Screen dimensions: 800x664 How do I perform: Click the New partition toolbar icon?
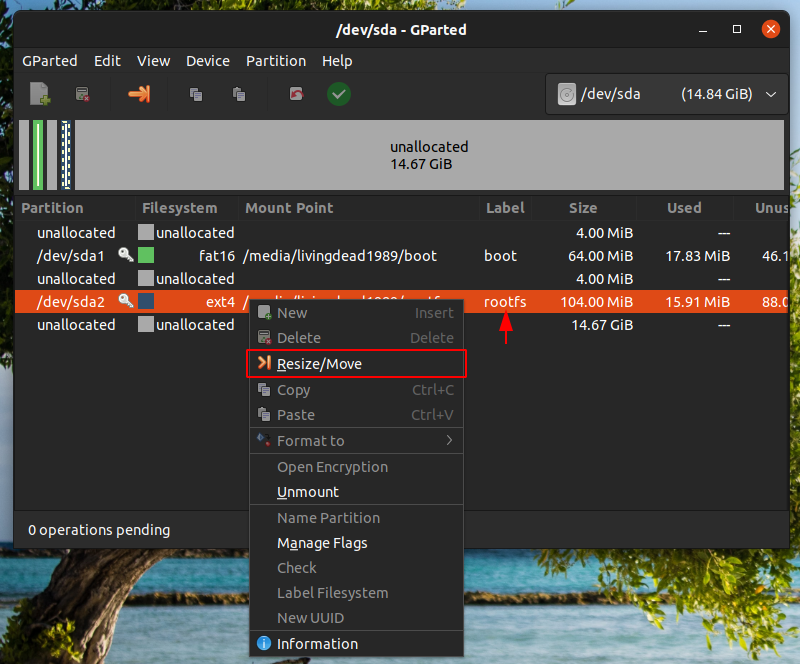(40, 94)
